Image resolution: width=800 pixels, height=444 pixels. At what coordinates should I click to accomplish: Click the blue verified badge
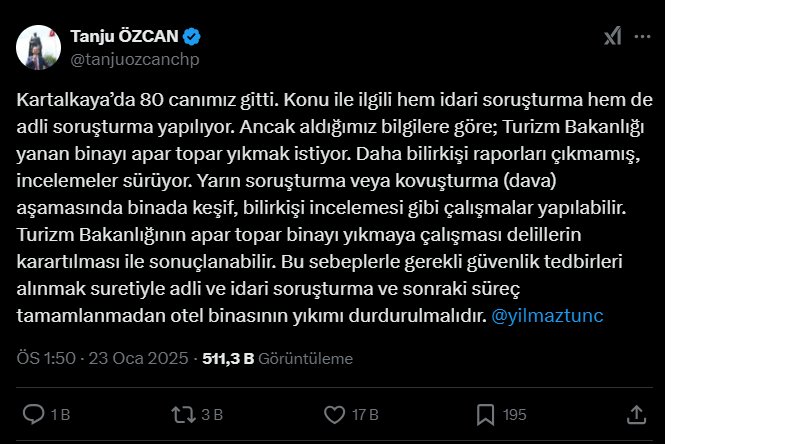[192, 37]
